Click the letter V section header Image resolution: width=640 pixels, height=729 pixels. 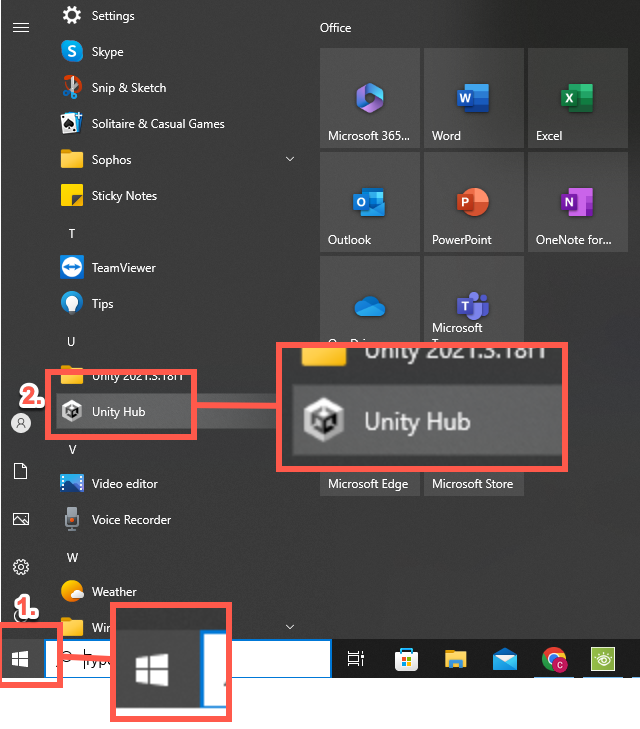tap(72, 450)
